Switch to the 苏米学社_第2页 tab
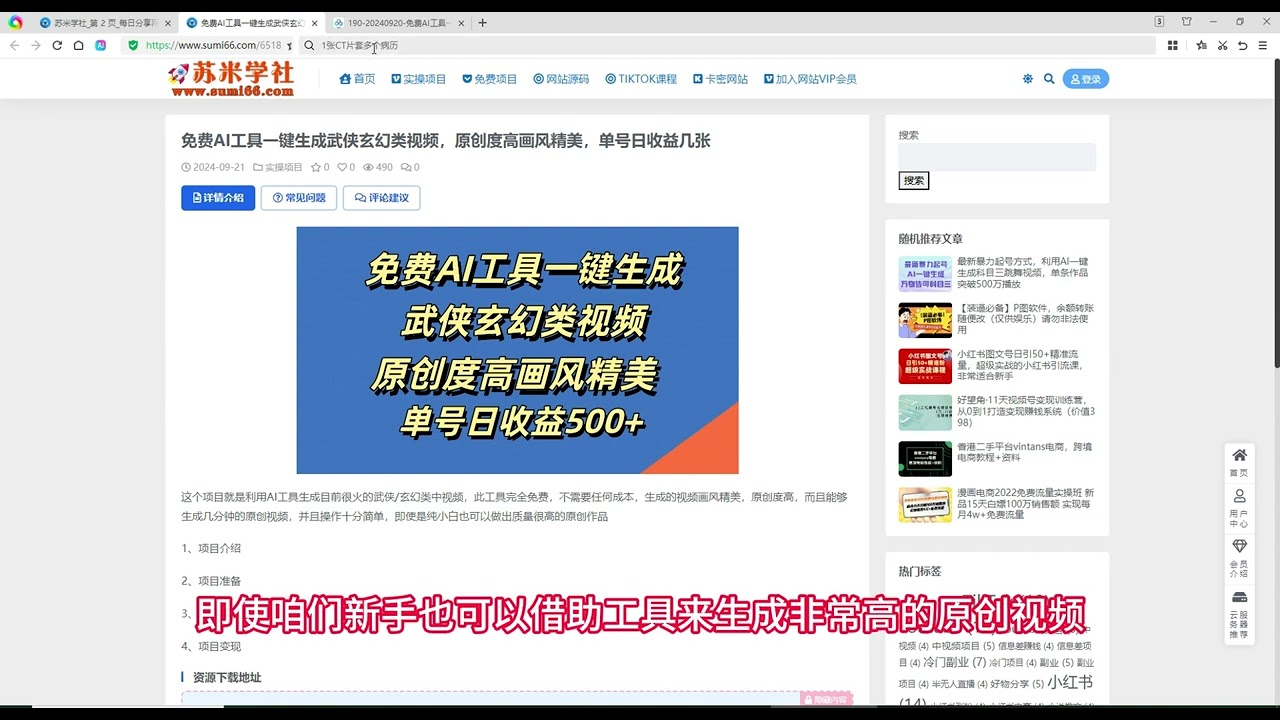This screenshot has width=1280, height=720. click(105, 22)
